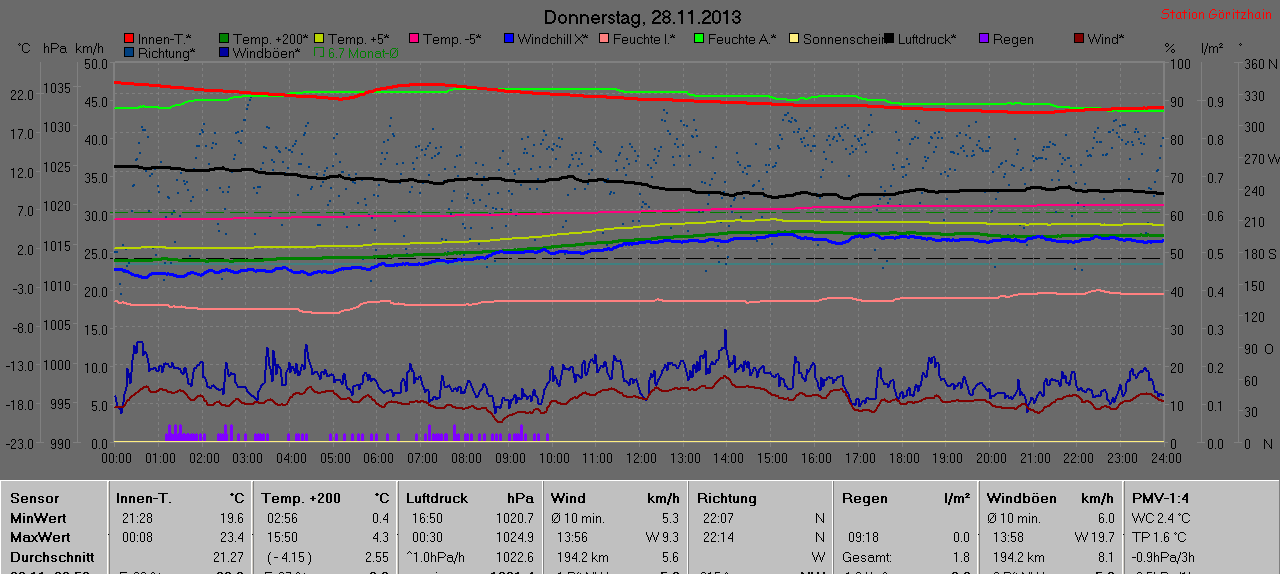The width and height of the screenshot is (1280, 574).
Task: Select the Sonnenschein legend label
Action: [x=843, y=39]
